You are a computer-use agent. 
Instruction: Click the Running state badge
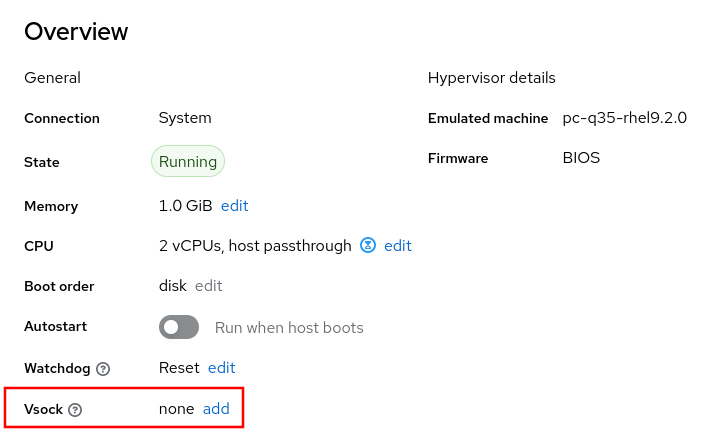[x=188, y=162]
